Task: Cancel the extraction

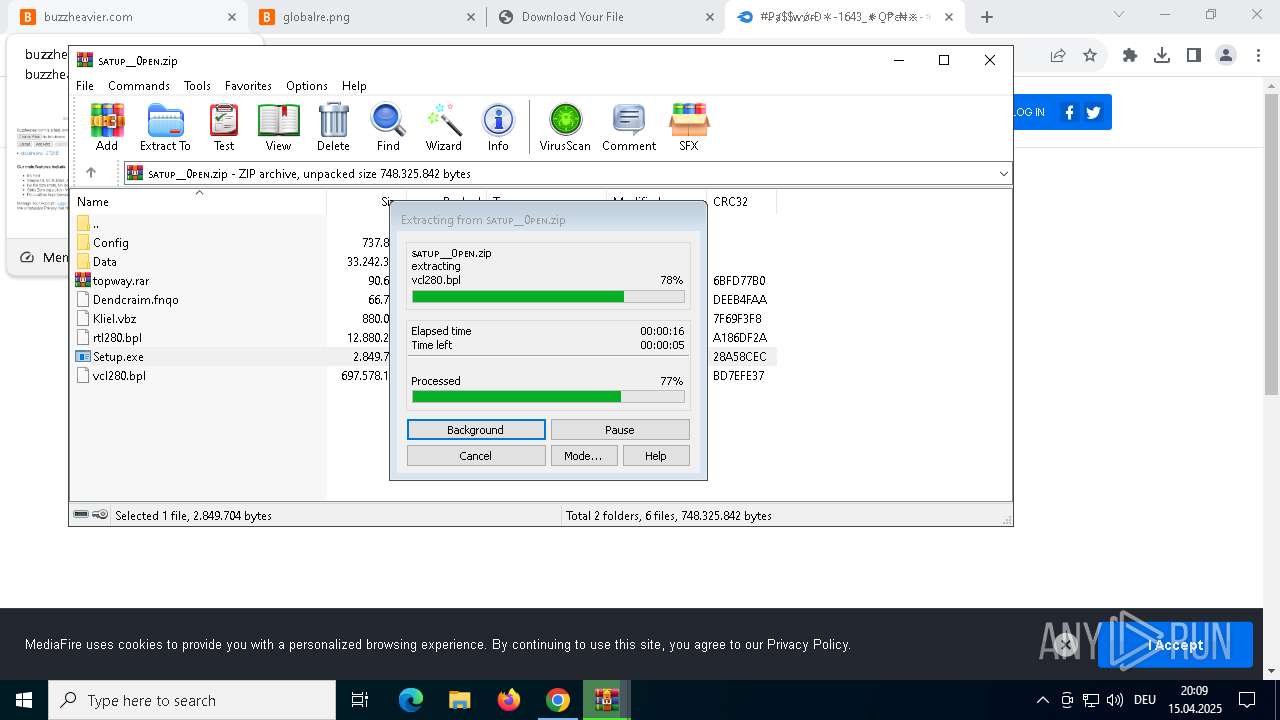Action: click(476, 456)
